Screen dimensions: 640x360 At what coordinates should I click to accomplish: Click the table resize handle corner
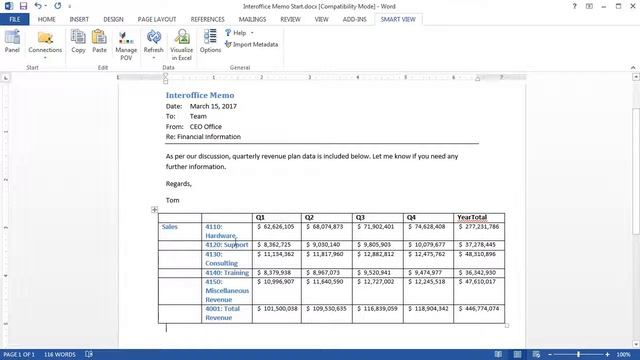coord(507,326)
